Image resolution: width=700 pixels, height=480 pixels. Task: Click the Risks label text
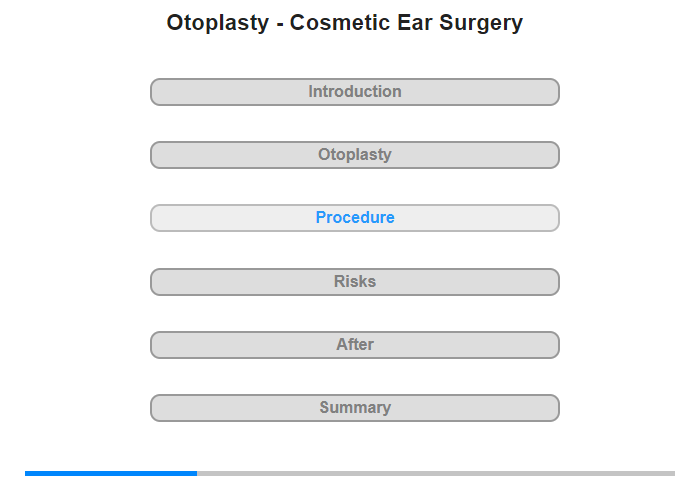click(x=355, y=282)
